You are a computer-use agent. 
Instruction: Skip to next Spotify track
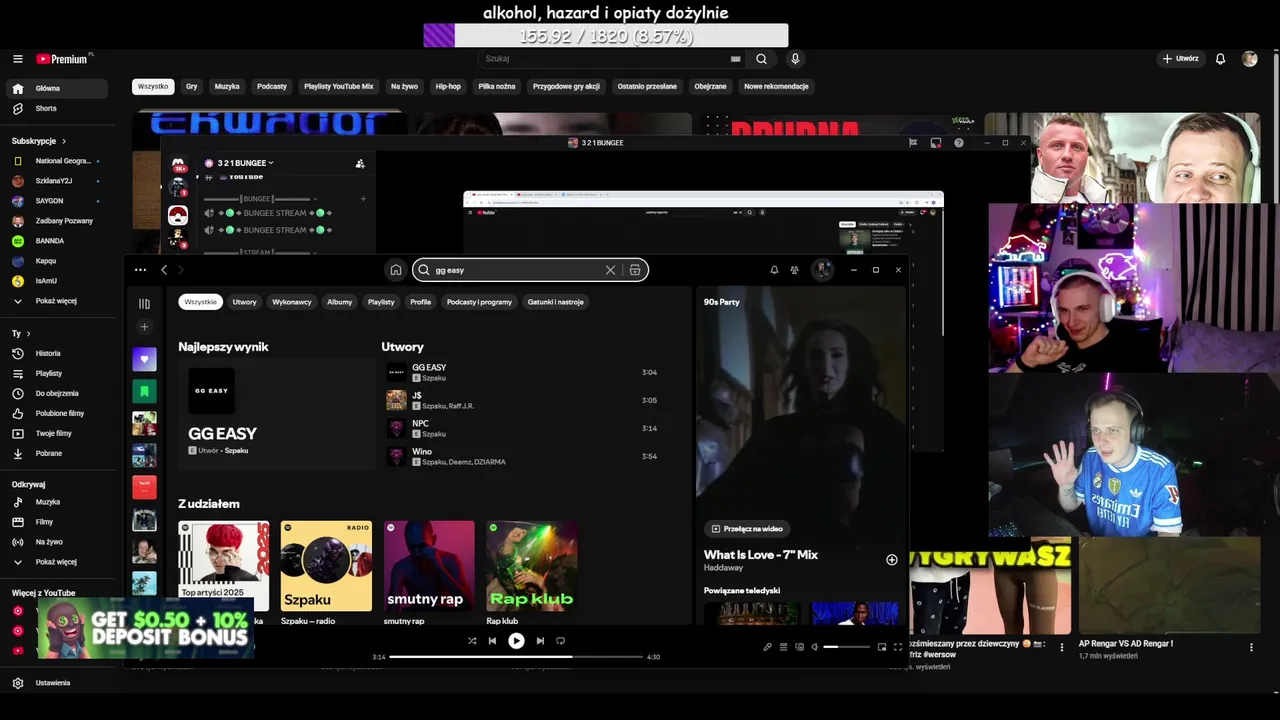540,641
